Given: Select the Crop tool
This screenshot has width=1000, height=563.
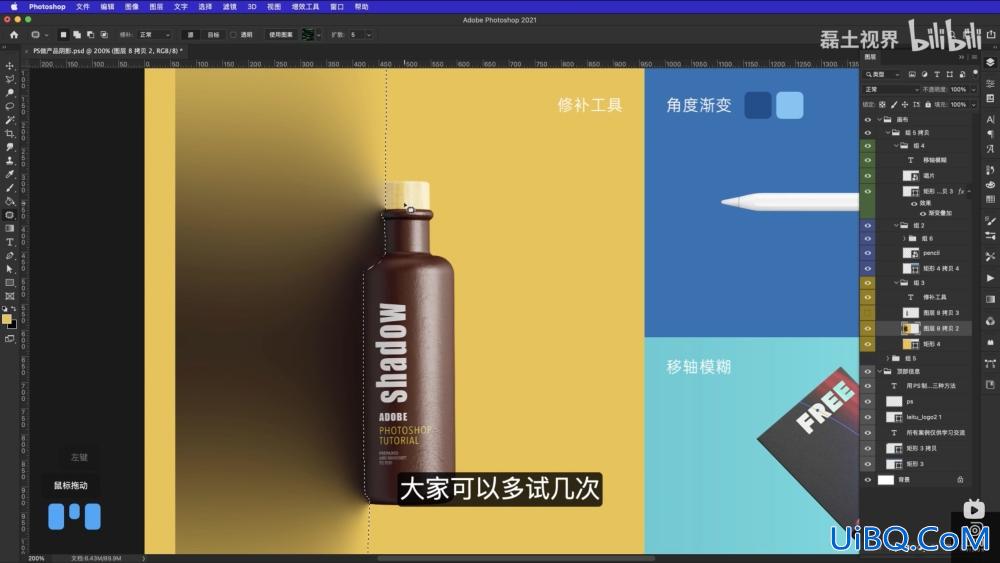Looking at the screenshot, I should pos(10,133).
